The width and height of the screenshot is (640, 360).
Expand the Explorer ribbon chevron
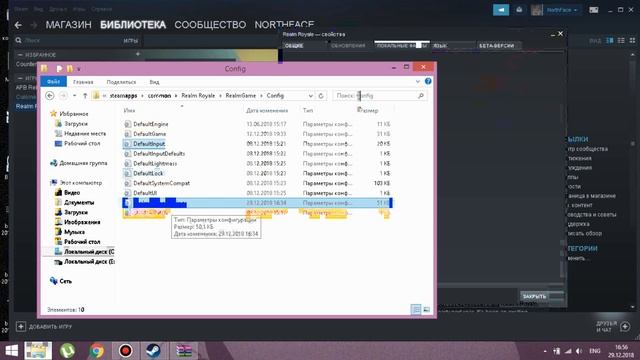tap(418, 82)
